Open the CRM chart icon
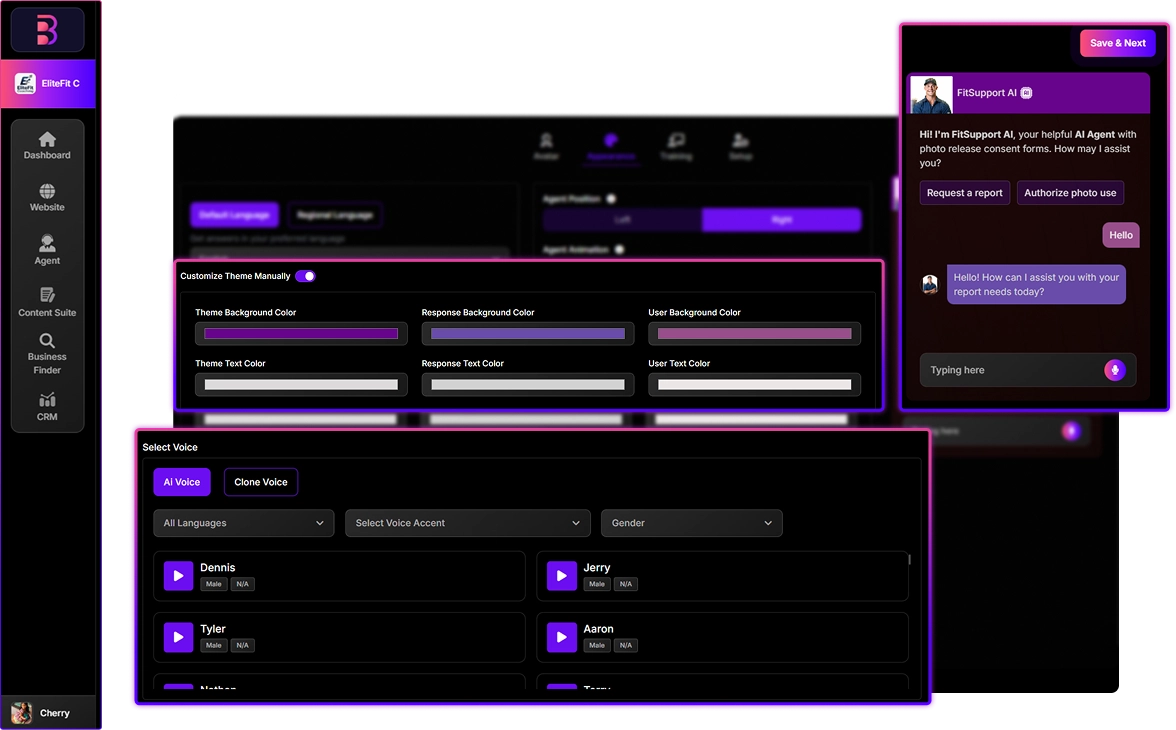The width and height of the screenshot is (1176, 730). (47, 400)
